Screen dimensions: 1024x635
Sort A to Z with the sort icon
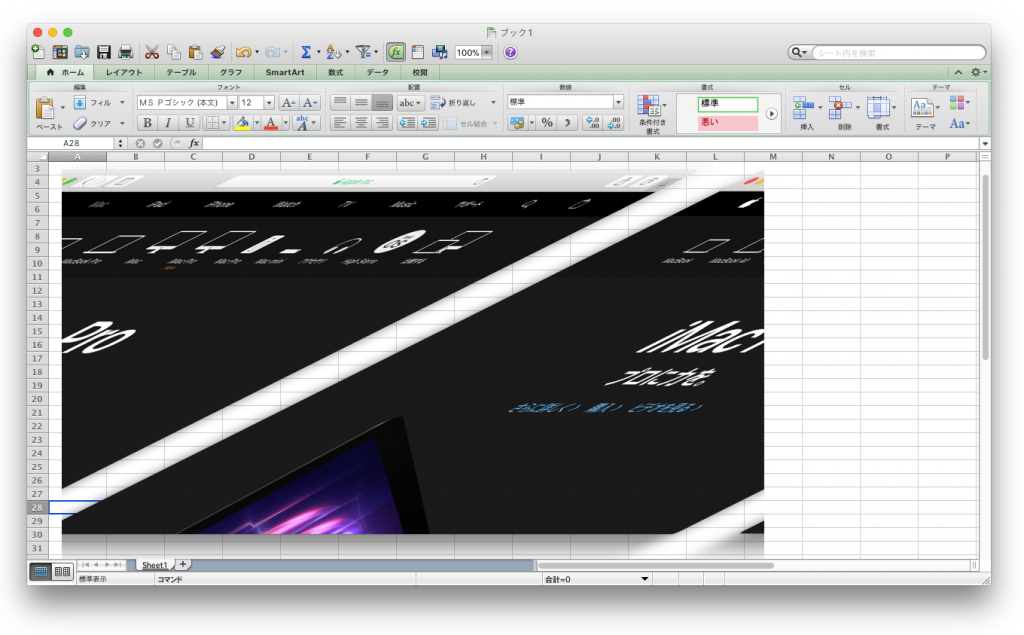(333, 52)
